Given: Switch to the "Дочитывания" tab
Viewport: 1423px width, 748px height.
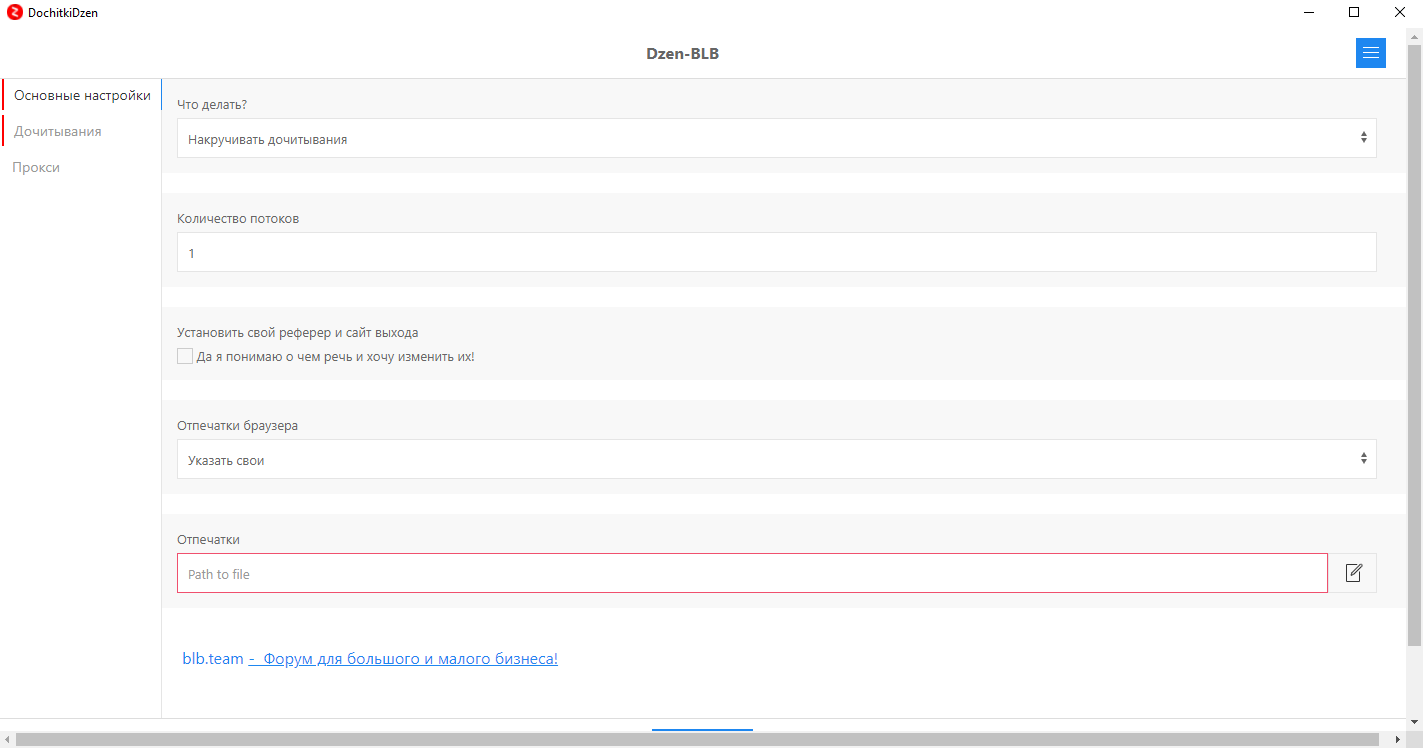Looking at the screenshot, I should 57,131.
